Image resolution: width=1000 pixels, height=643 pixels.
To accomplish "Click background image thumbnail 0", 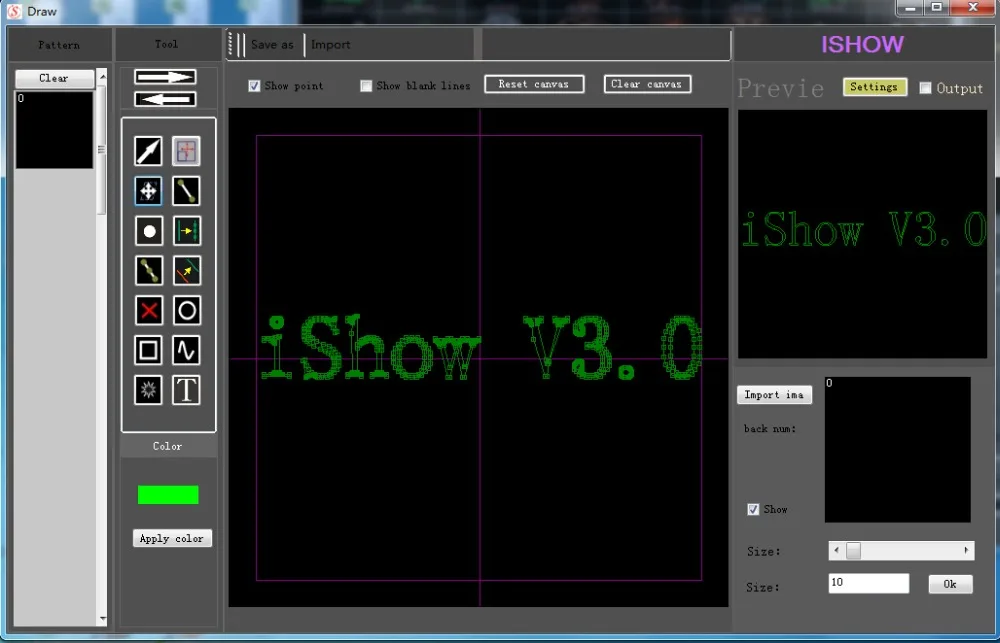I will coord(897,450).
